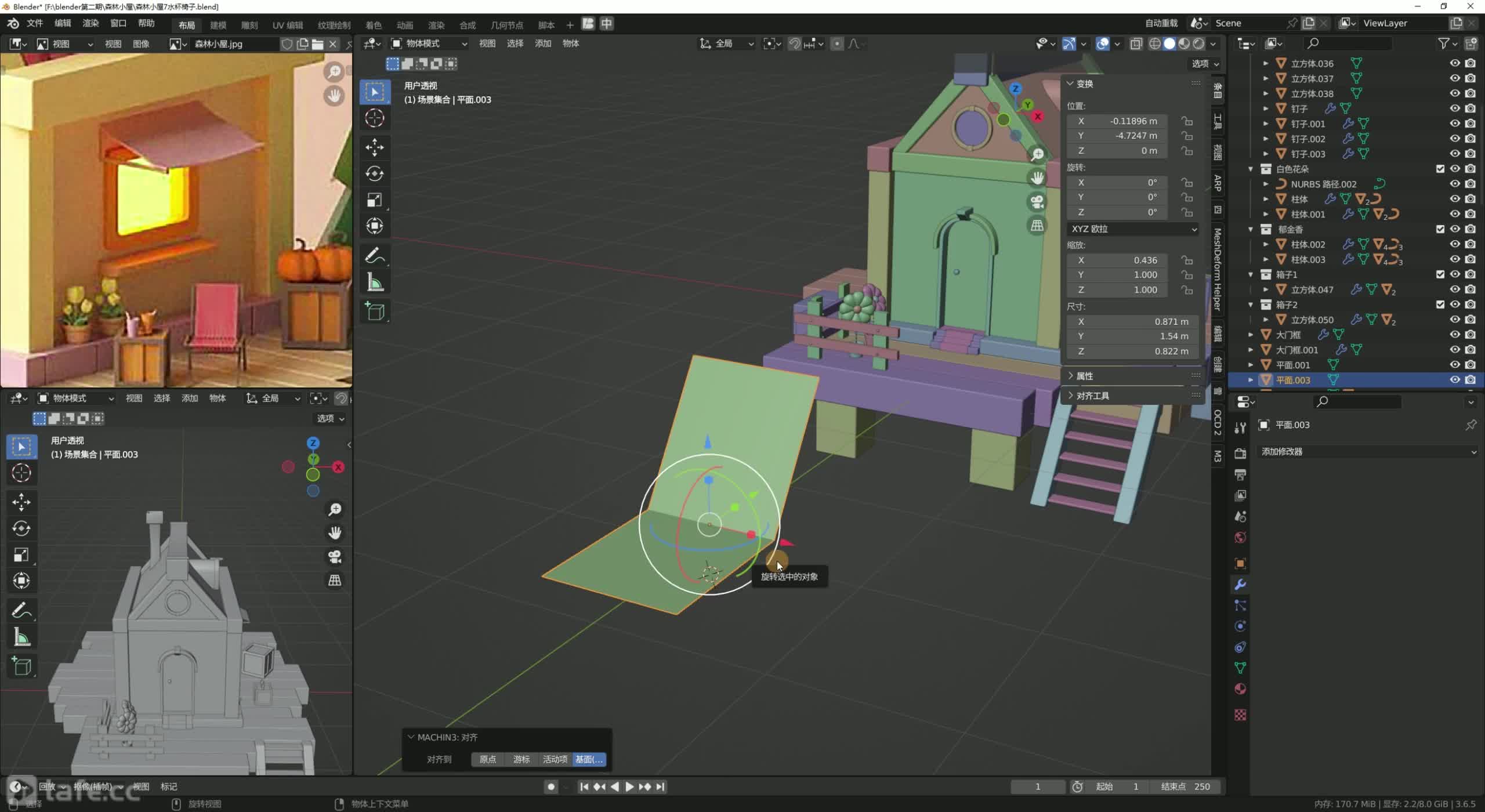Select the Add Cube tool in main viewport
The width and height of the screenshot is (1485, 812).
[375, 311]
